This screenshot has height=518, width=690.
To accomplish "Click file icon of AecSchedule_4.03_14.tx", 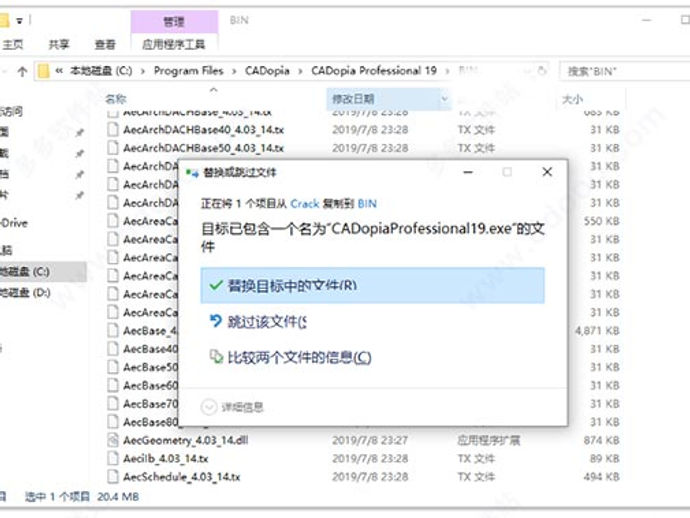I will click(113, 477).
